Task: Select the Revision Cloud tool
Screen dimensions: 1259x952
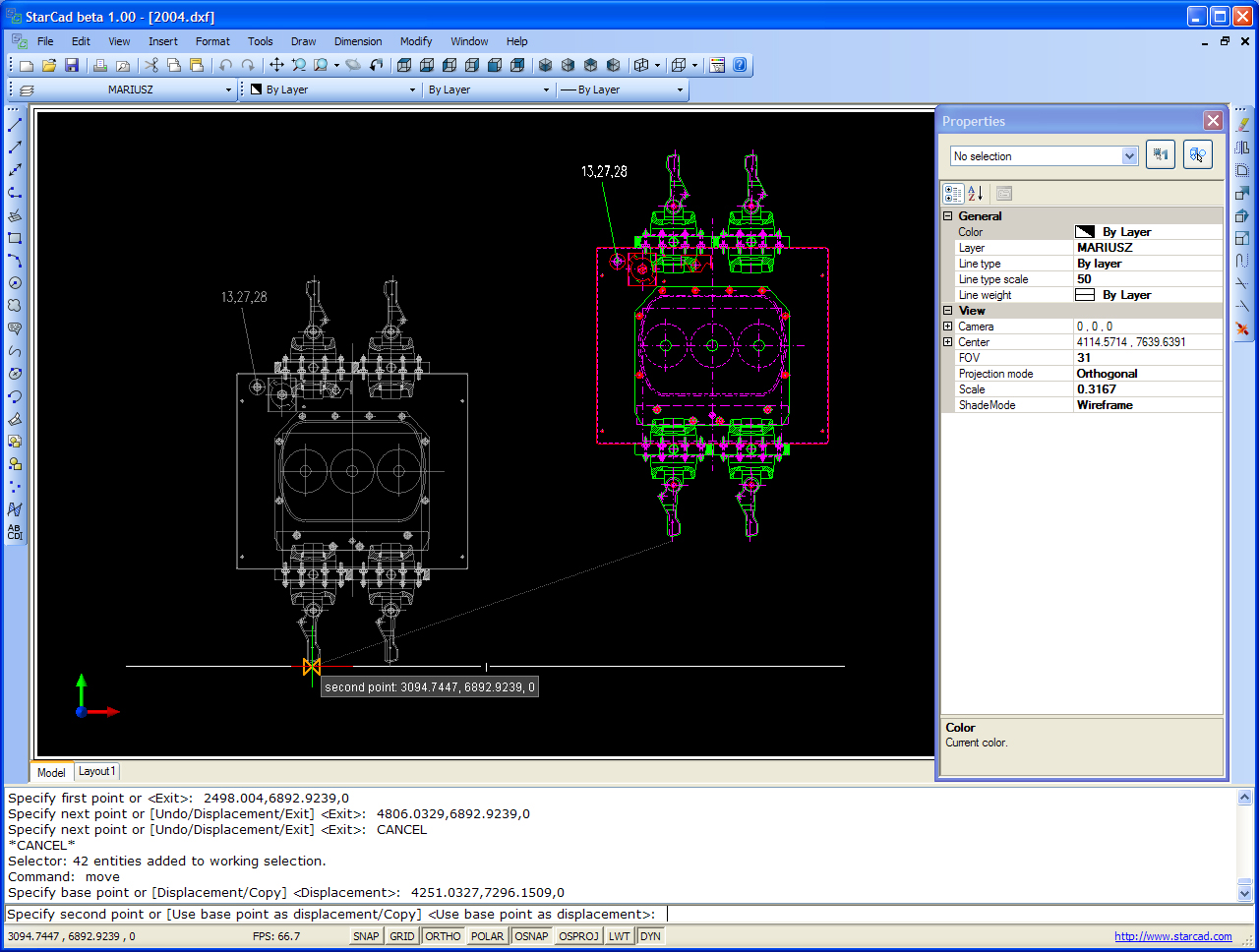Action: [15, 306]
